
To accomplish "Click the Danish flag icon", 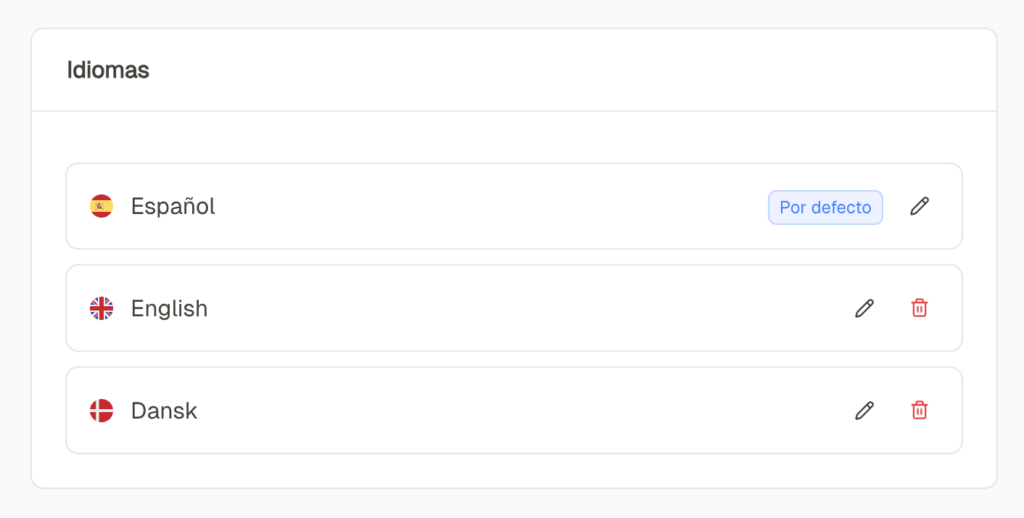I will pos(101,411).
